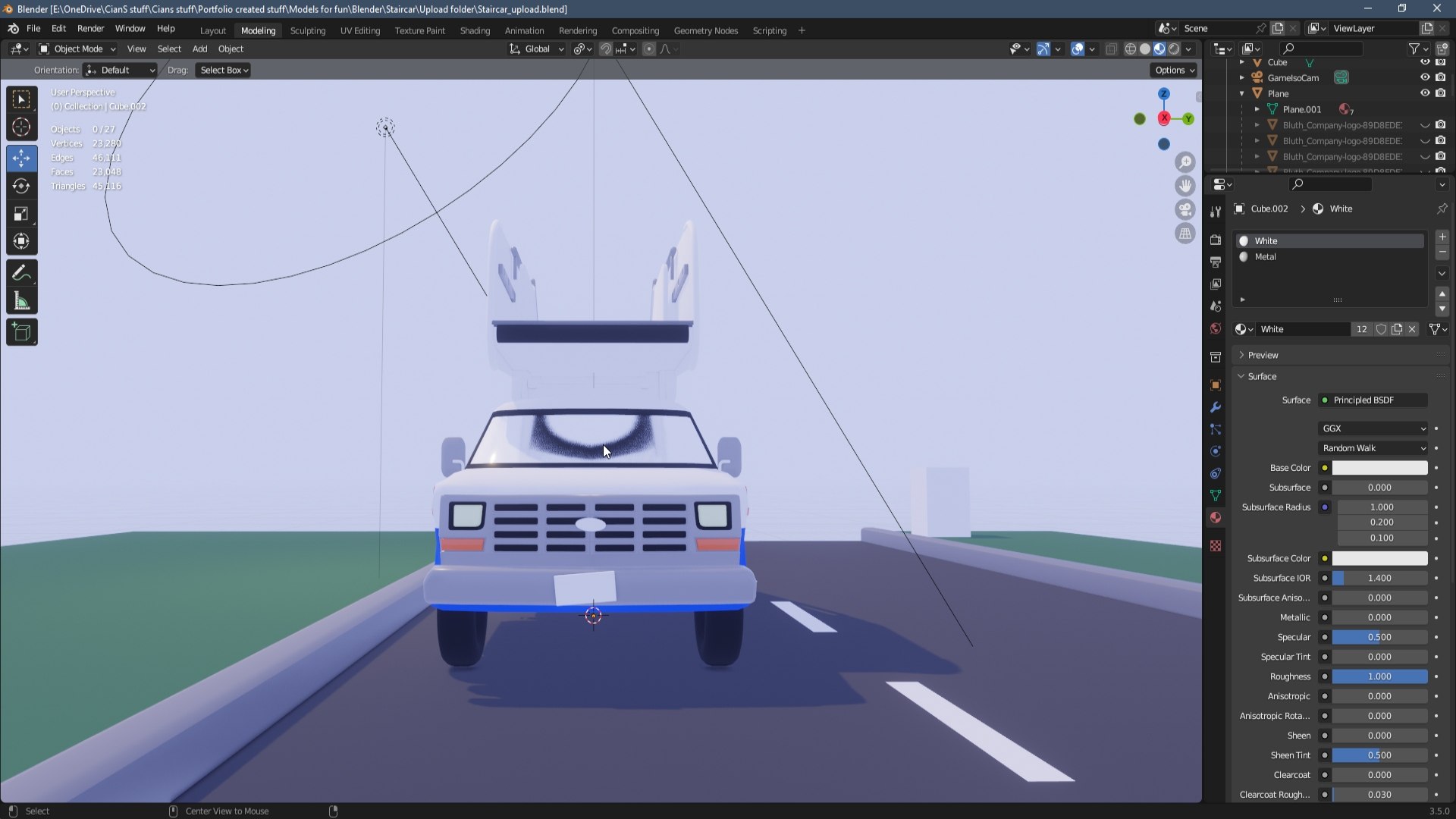
Task: Click the Base Color swatch
Action: (x=1379, y=468)
